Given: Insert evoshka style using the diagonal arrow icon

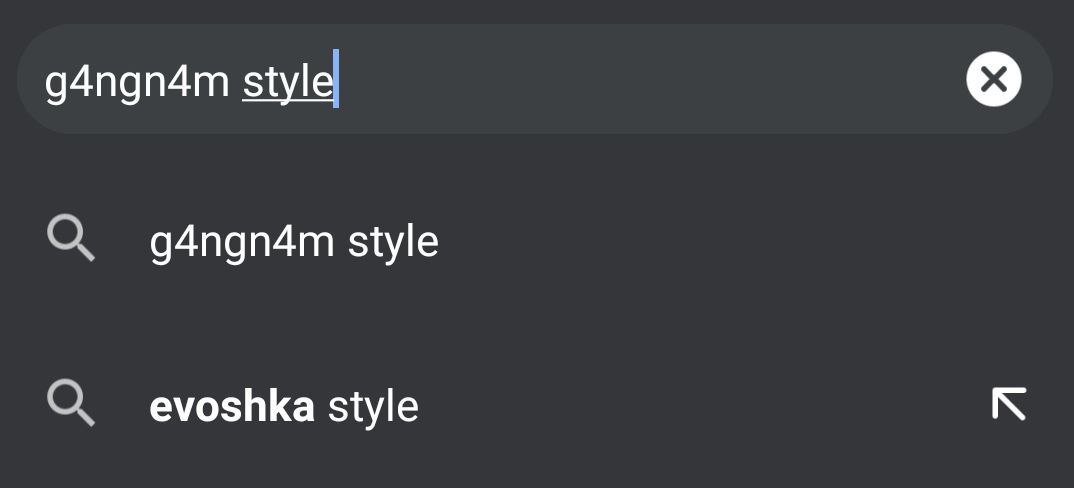Looking at the screenshot, I should (1009, 404).
